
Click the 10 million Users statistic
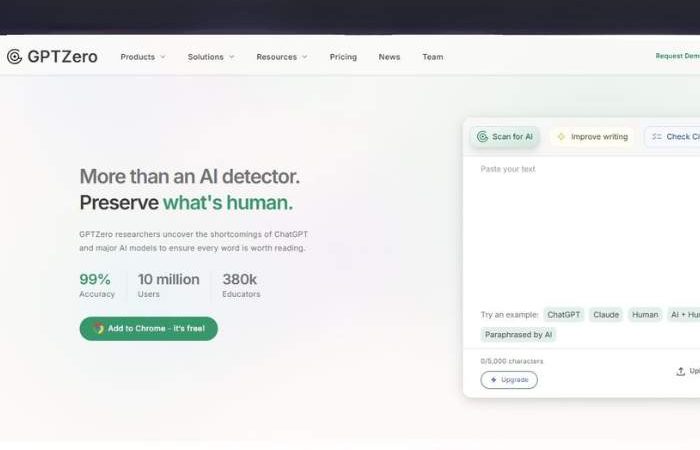coord(168,285)
